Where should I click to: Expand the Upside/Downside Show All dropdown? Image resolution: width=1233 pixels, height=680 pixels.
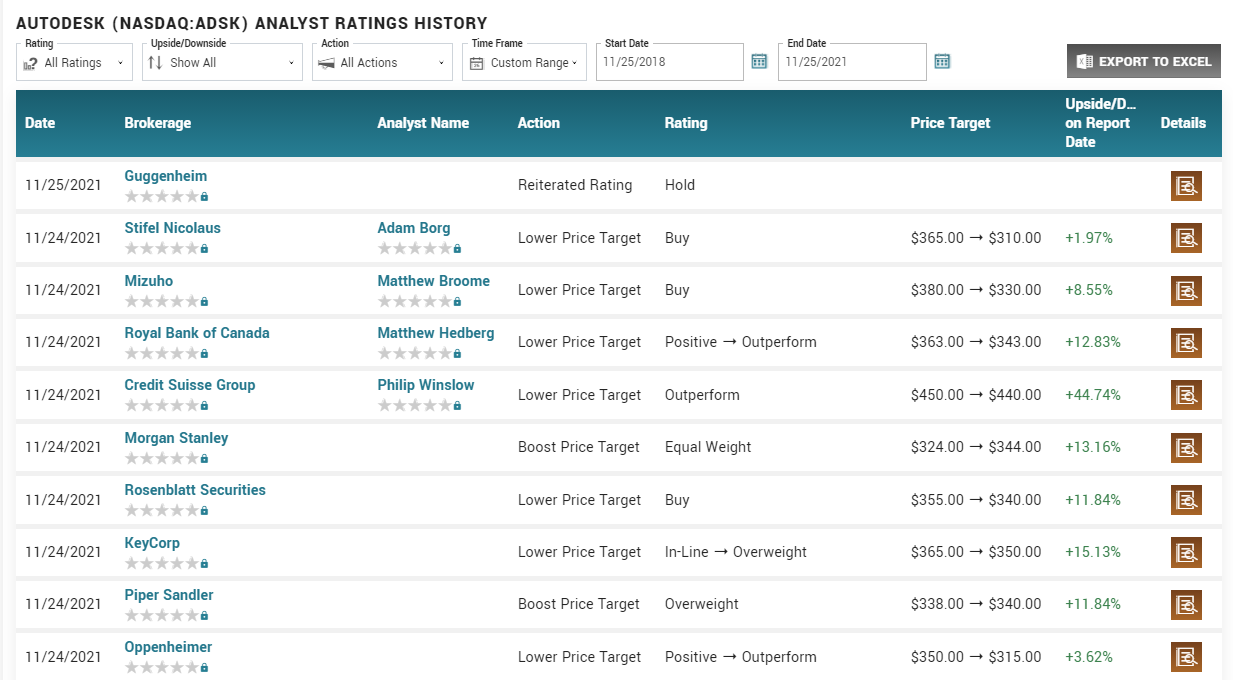(x=220, y=62)
